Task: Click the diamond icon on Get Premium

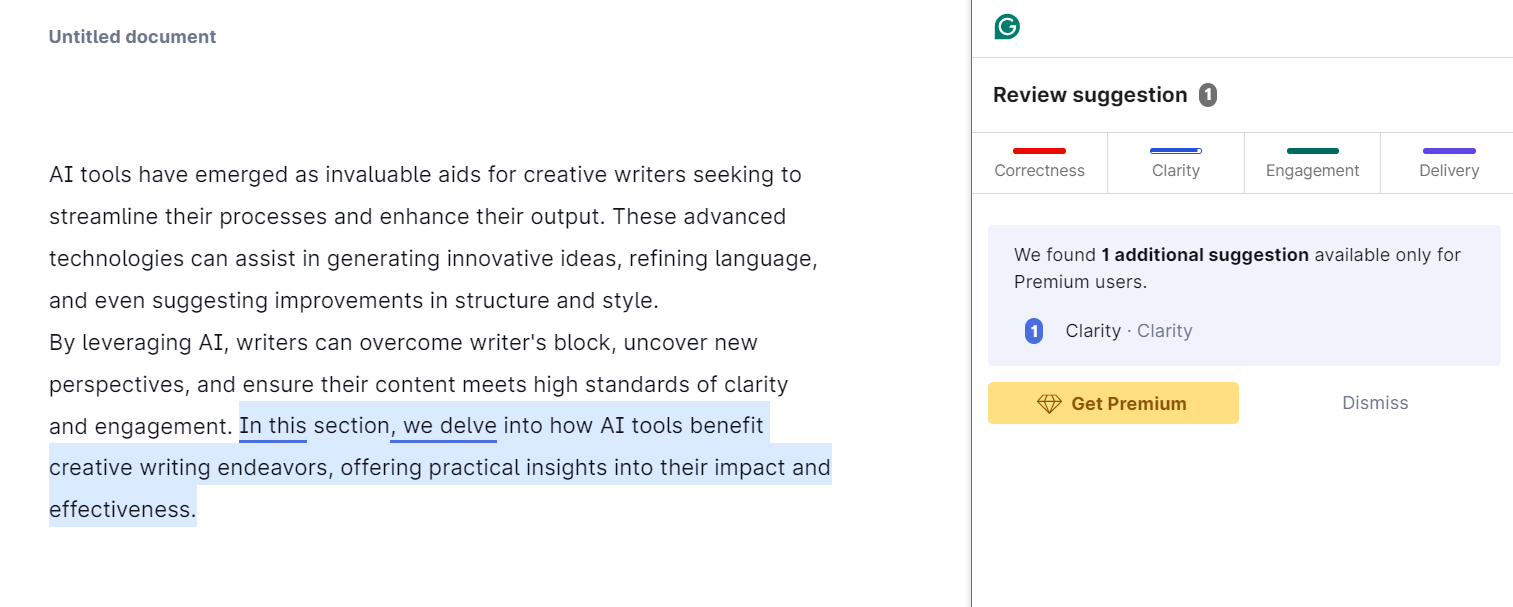Action: (x=1048, y=403)
